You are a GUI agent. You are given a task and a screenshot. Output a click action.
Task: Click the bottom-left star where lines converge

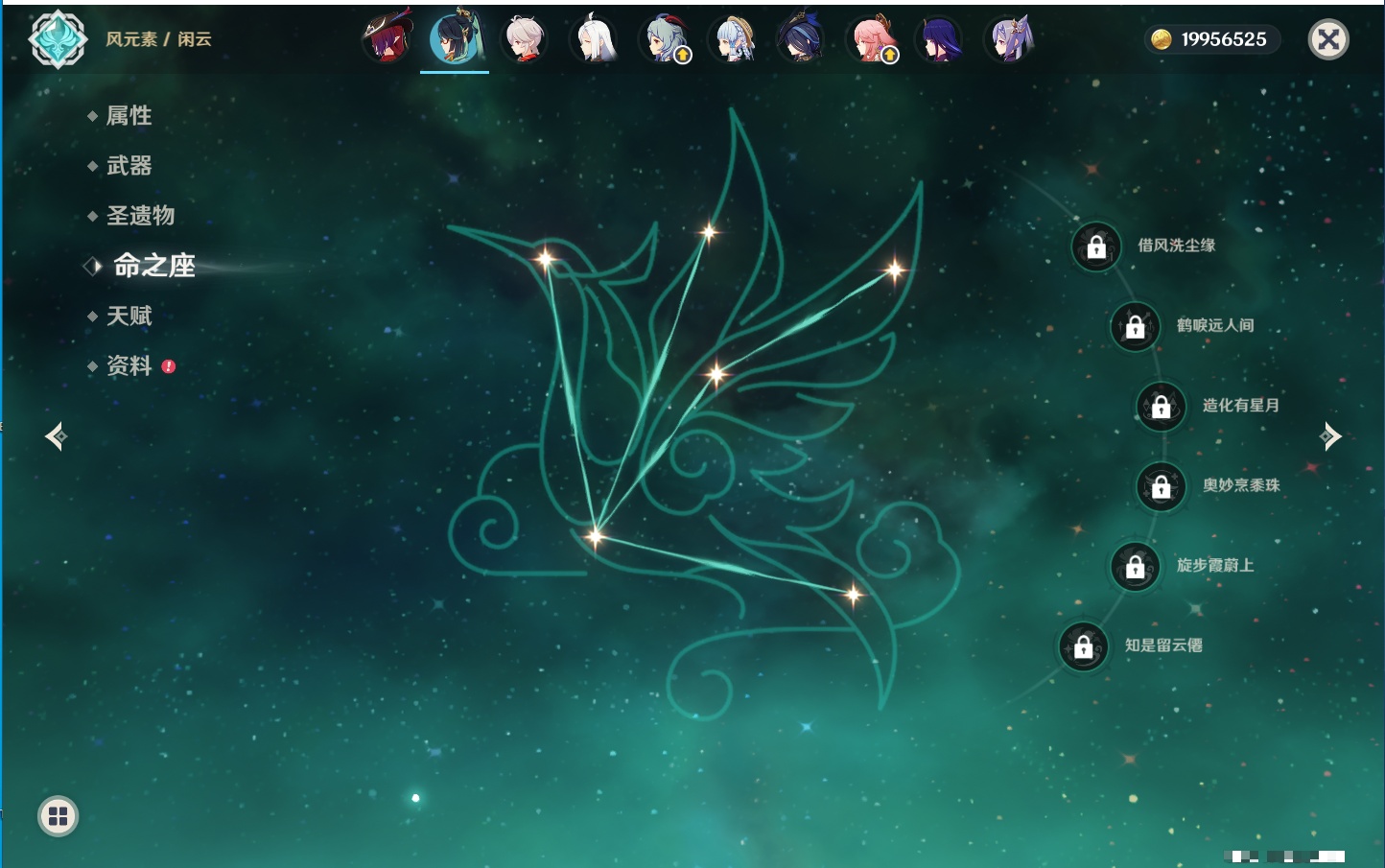tap(595, 536)
